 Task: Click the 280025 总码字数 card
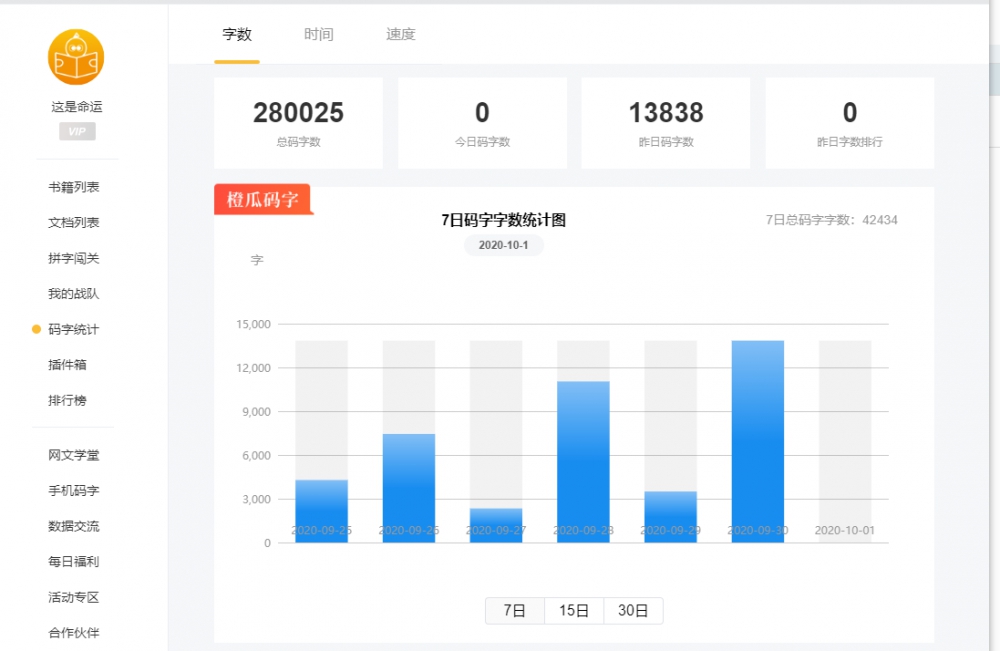[x=298, y=123]
